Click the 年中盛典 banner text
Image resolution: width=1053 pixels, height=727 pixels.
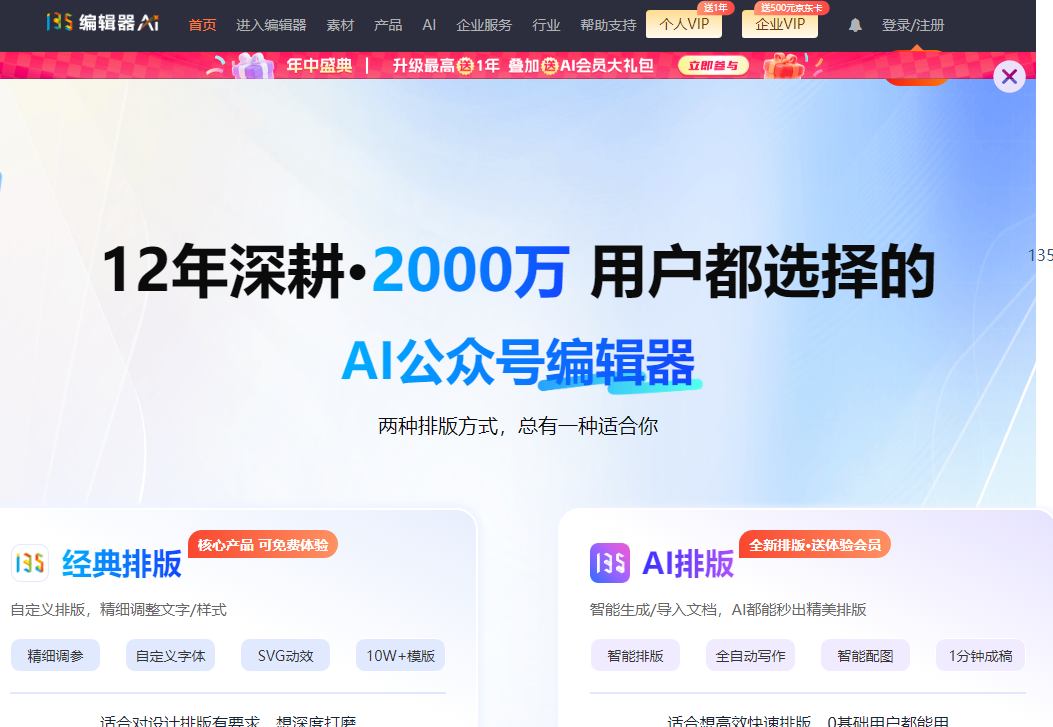[x=320, y=66]
